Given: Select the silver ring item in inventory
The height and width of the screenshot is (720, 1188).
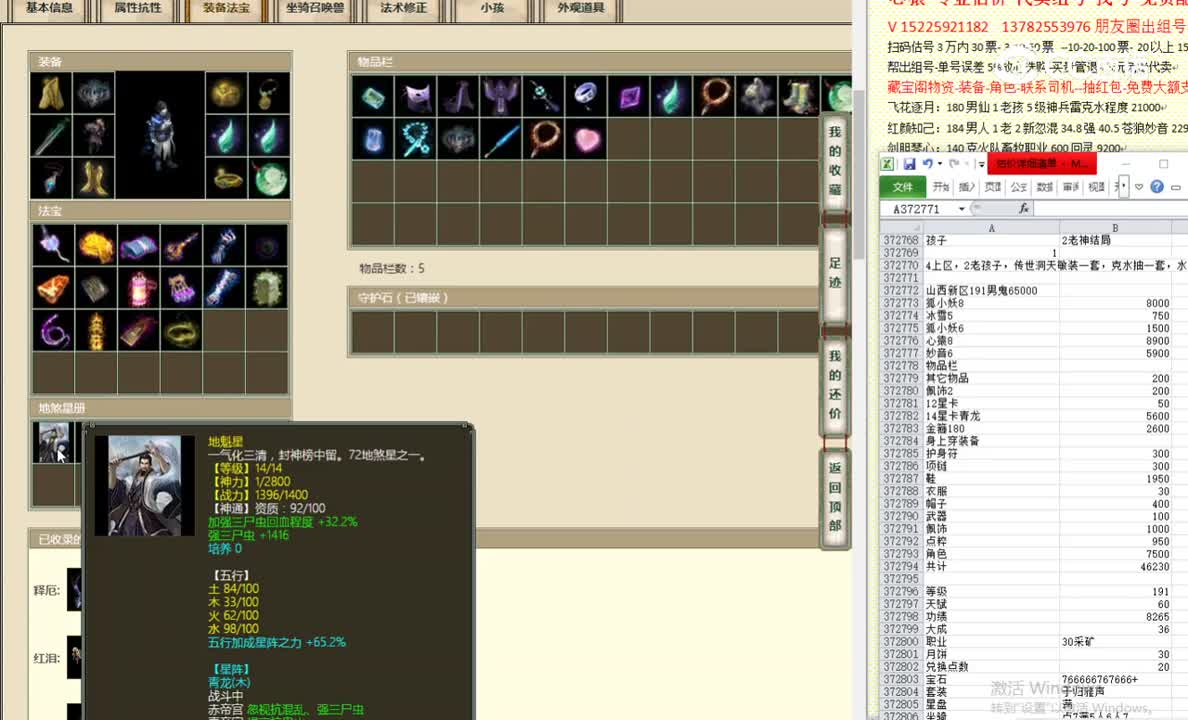Looking at the screenshot, I should coord(586,97).
